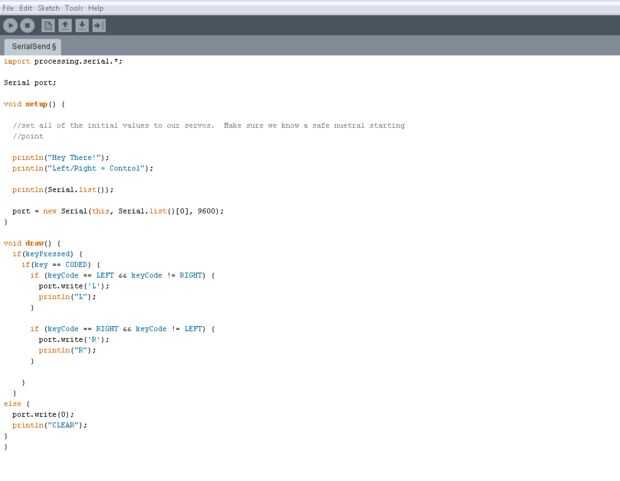This screenshot has height=481, width=620.
Task: Click the 'void draw()' line
Action: 32,243
